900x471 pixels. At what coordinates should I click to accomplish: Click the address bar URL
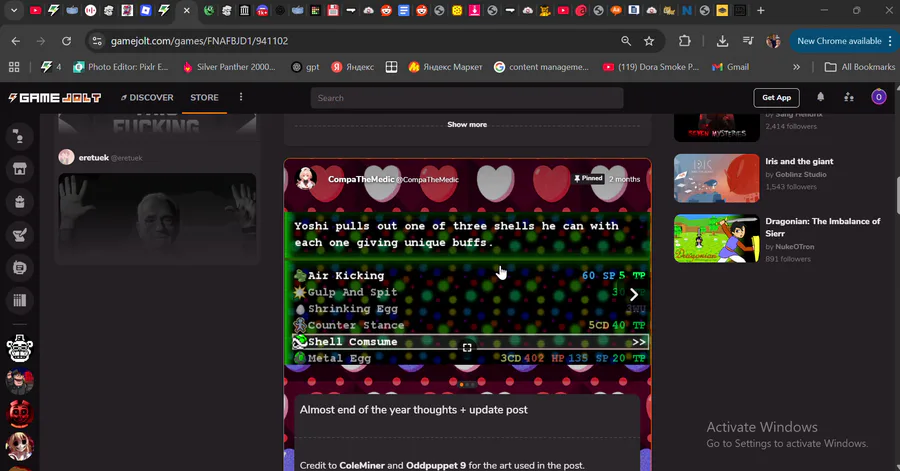click(199, 41)
